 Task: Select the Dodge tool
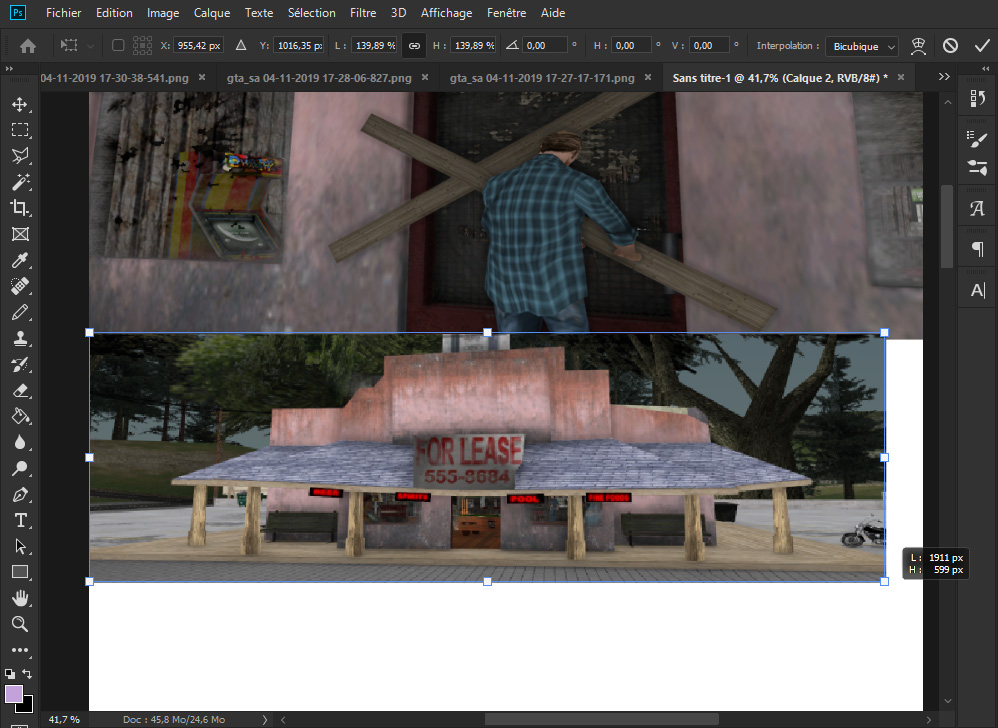[x=20, y=469]
